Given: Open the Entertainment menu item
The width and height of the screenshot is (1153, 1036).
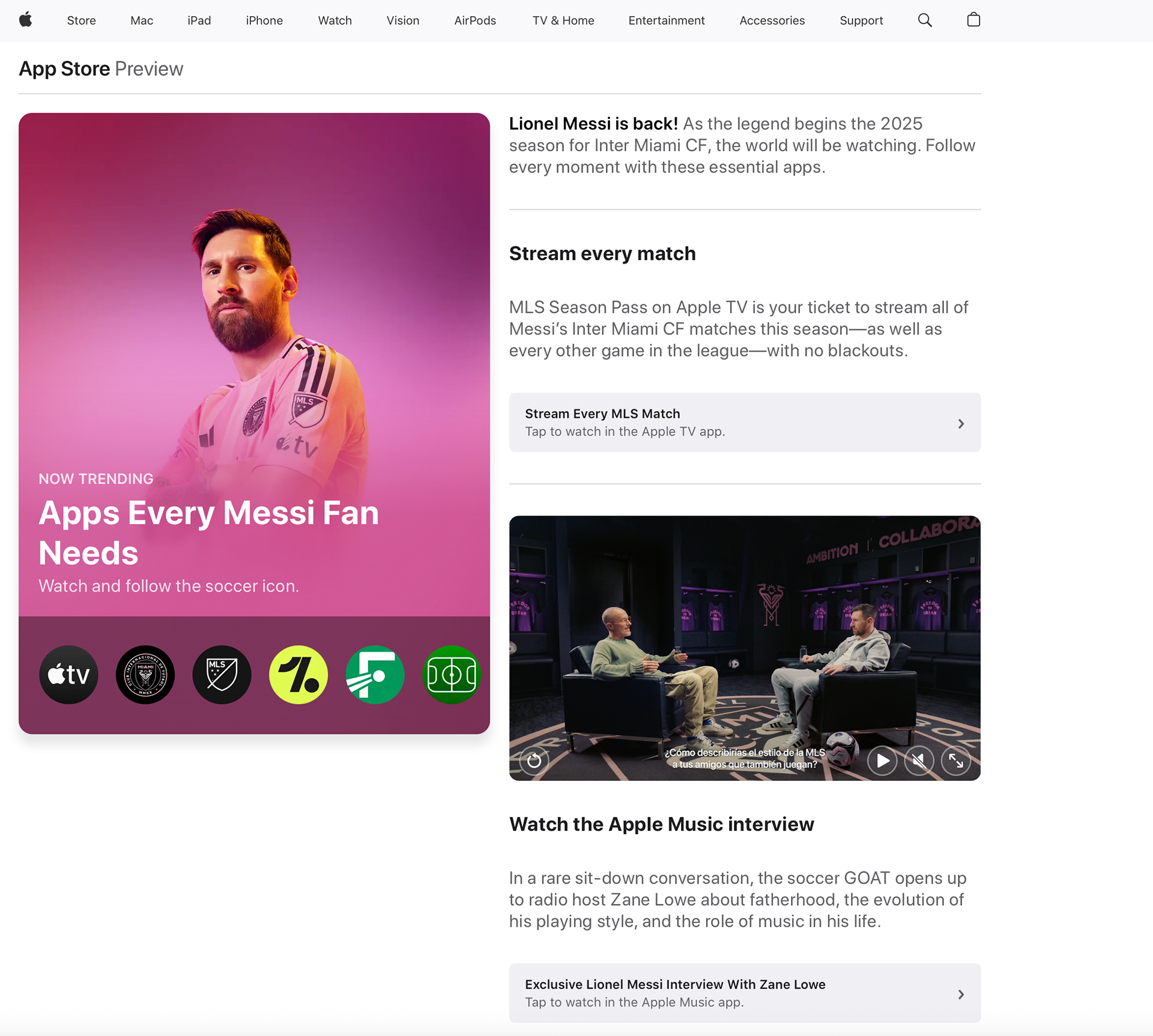Looking at the screenshot, I should click(666, 20).
